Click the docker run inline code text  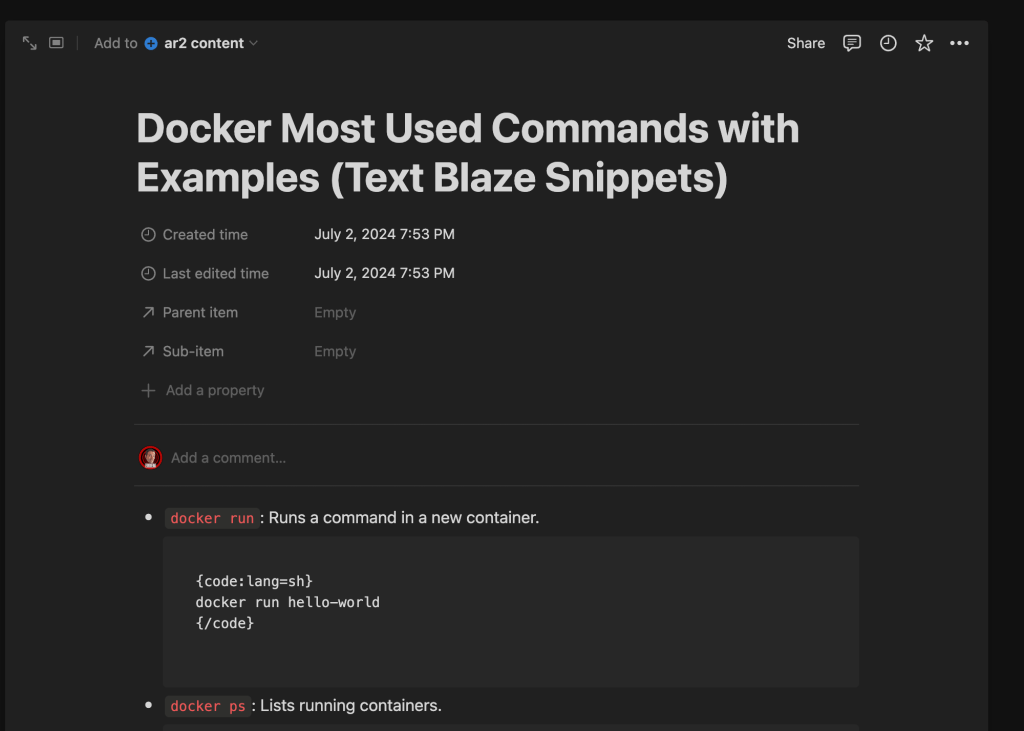[x=212, y=518]
